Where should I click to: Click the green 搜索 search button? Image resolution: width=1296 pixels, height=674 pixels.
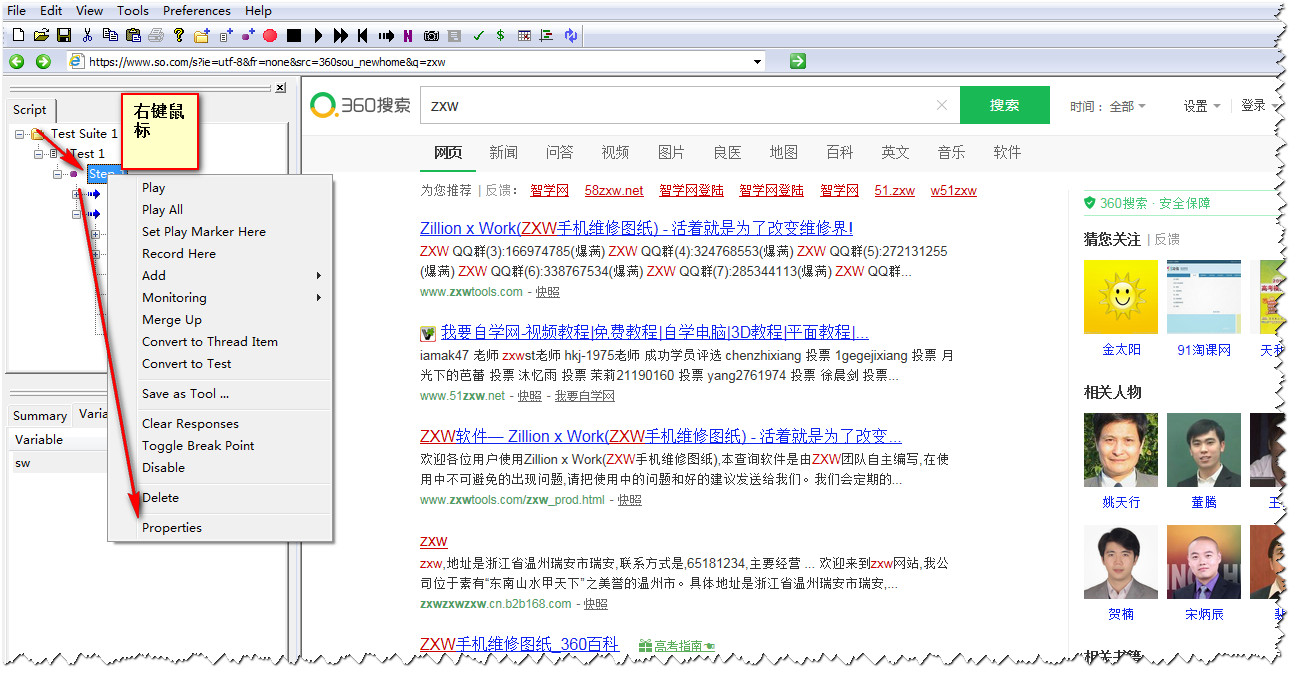click(1005, 105)
